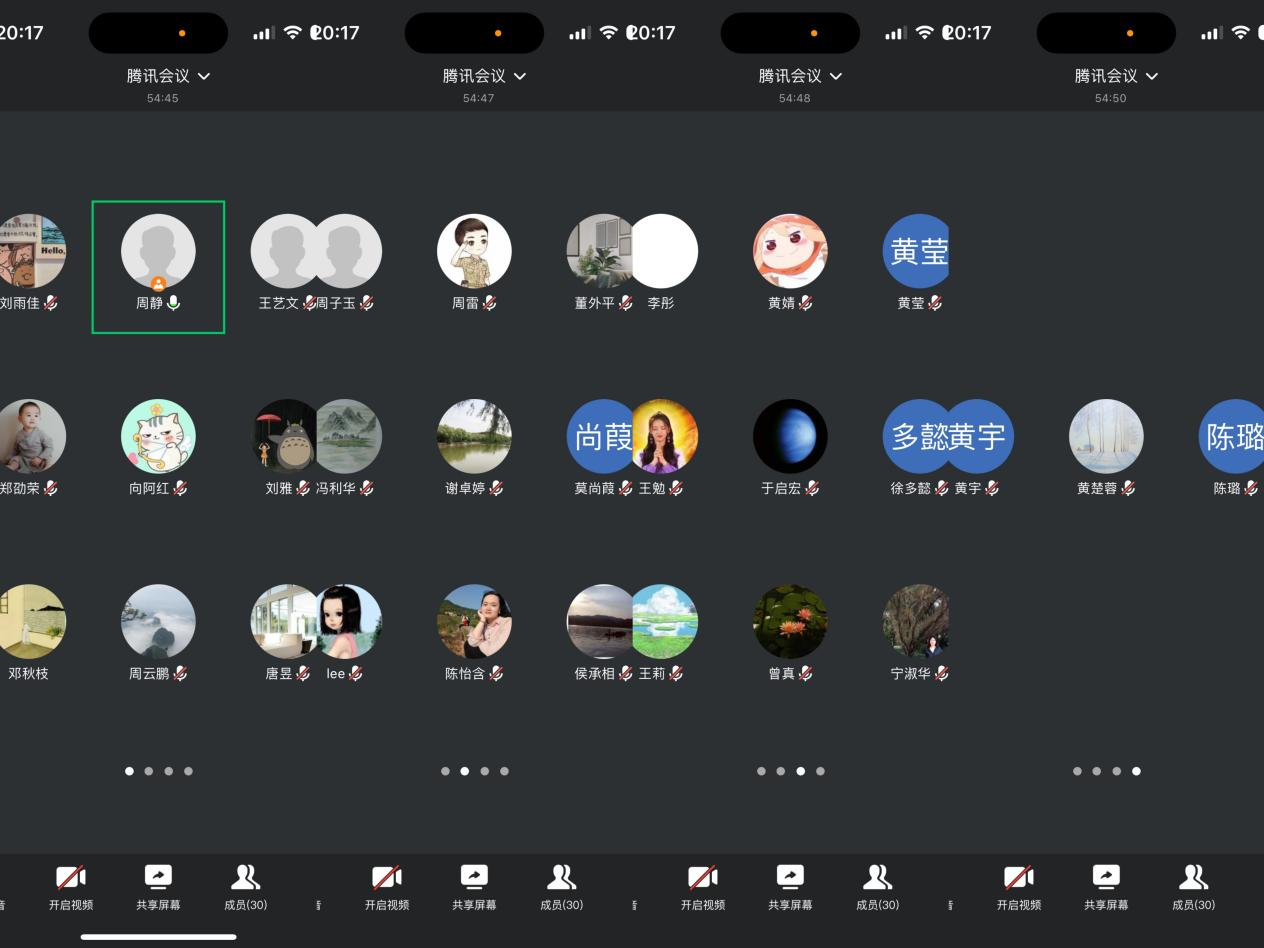Click 周静's green active microphone icon

point(174,303)
